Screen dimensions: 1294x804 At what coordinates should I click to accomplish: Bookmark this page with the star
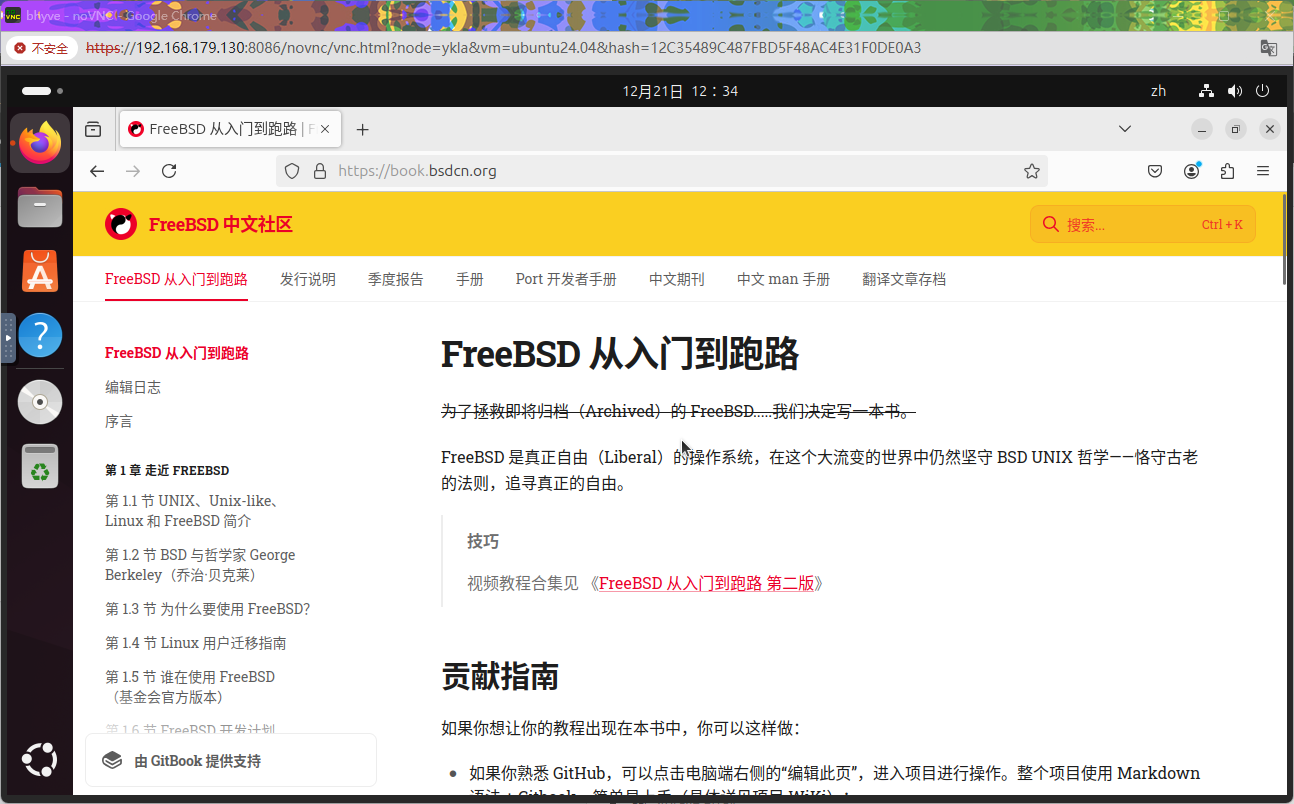point(1032,171)
